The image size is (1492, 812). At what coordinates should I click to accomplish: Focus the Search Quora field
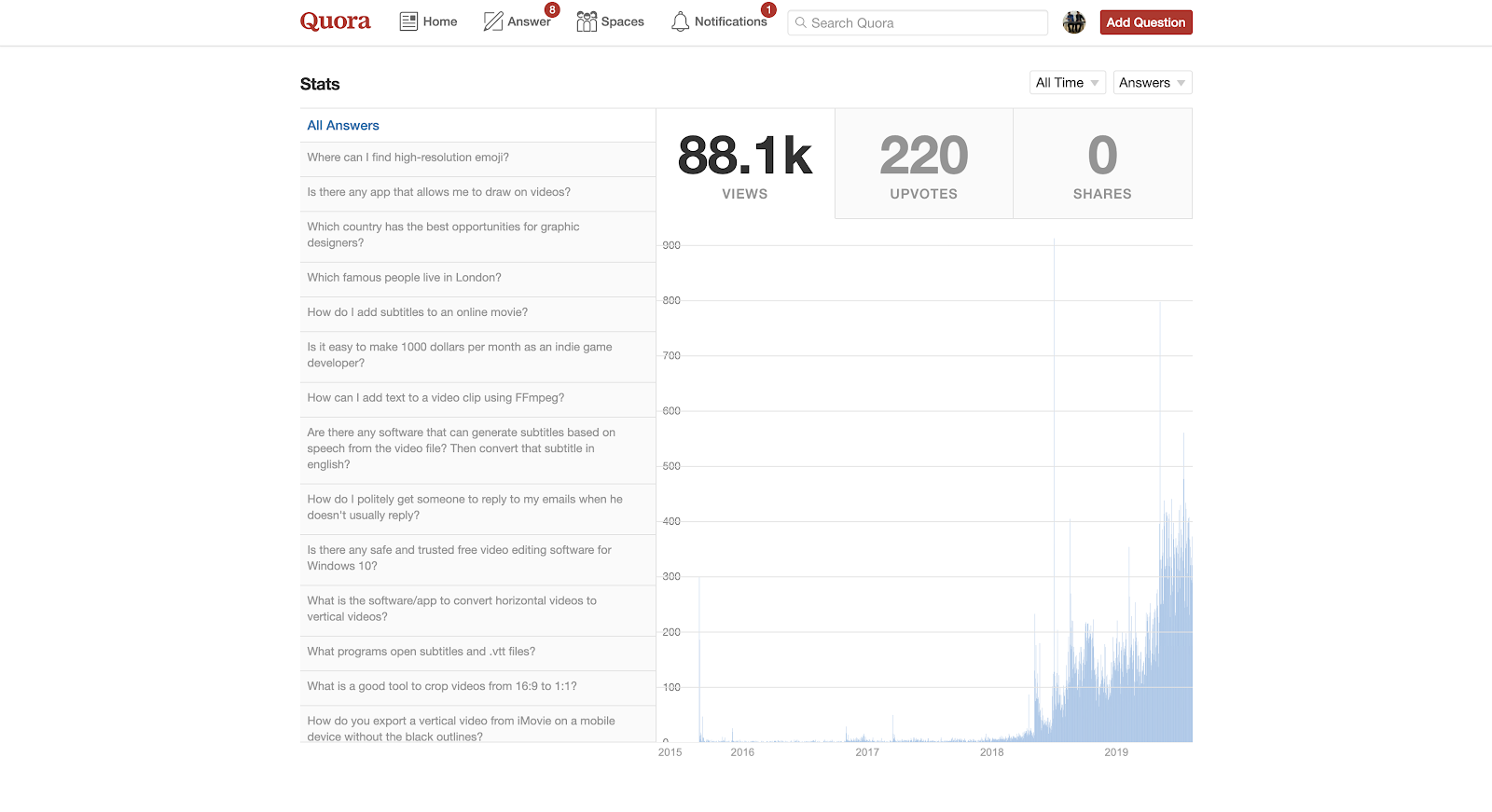918,22
